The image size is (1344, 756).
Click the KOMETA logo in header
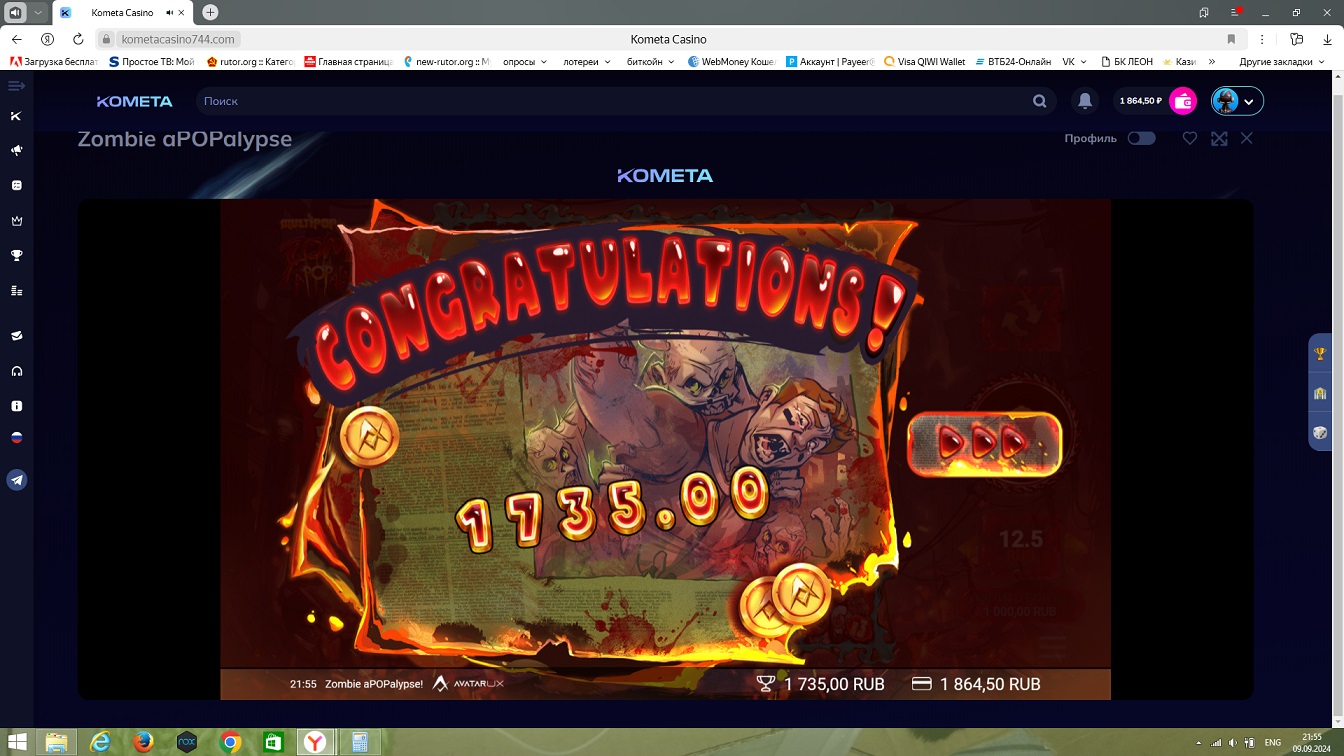click(135, 101)
